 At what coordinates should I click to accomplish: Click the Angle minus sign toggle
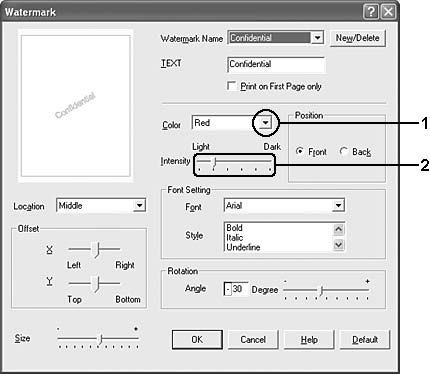(x=228, y=289)
